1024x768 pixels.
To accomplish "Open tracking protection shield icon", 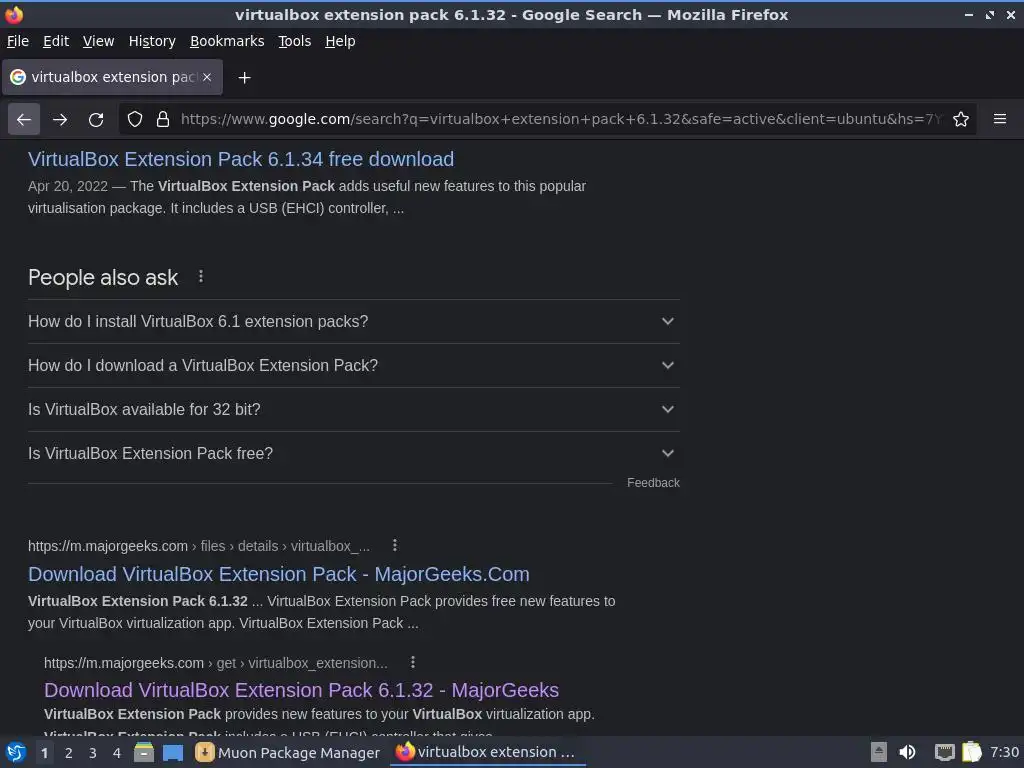I will pos(135,120).
